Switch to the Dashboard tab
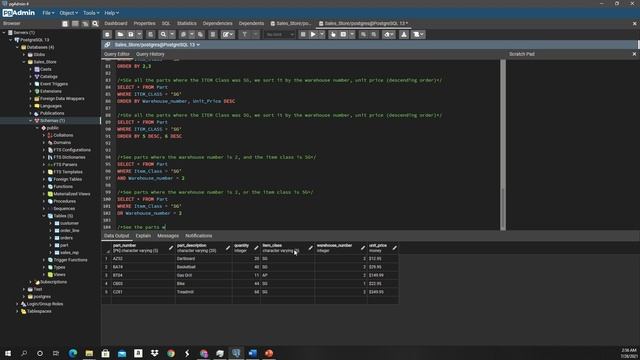Image resolution: width=640 pixels, height=360 pixels. (x=116, y=24)
